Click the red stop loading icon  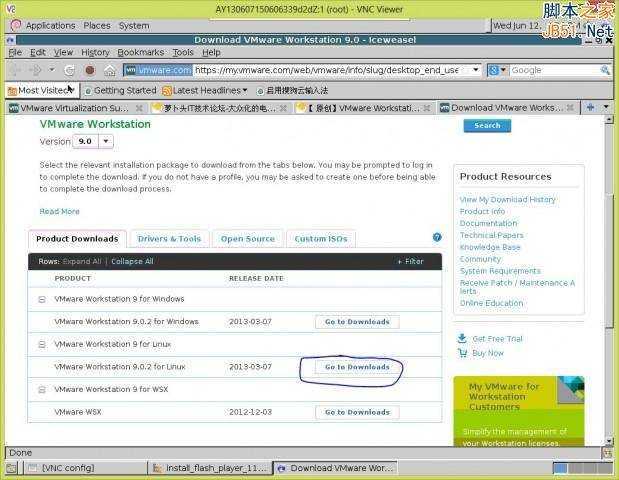tap(90, 70)
